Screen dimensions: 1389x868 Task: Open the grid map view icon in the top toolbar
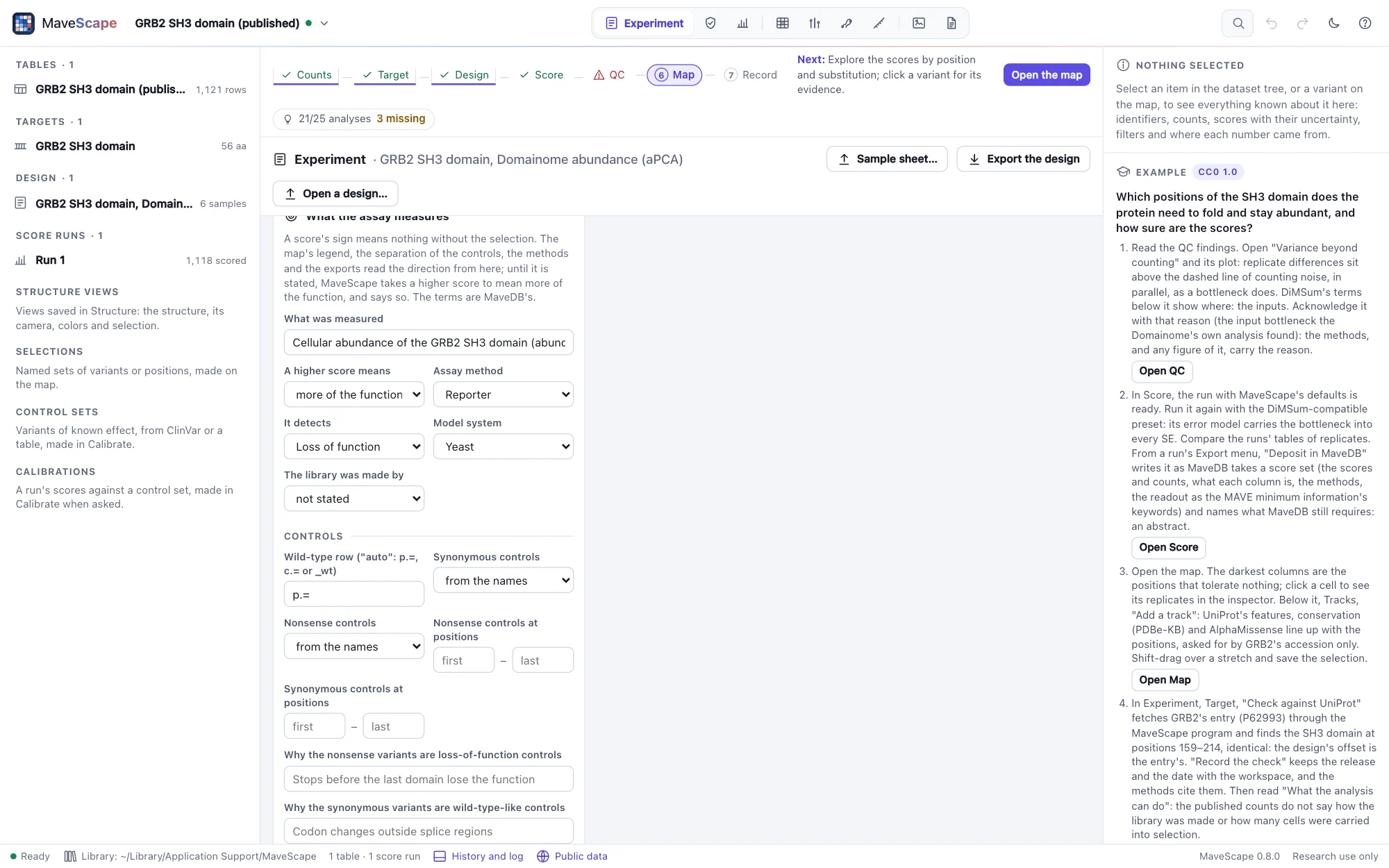pyautogui.click(x=783, y=23)
